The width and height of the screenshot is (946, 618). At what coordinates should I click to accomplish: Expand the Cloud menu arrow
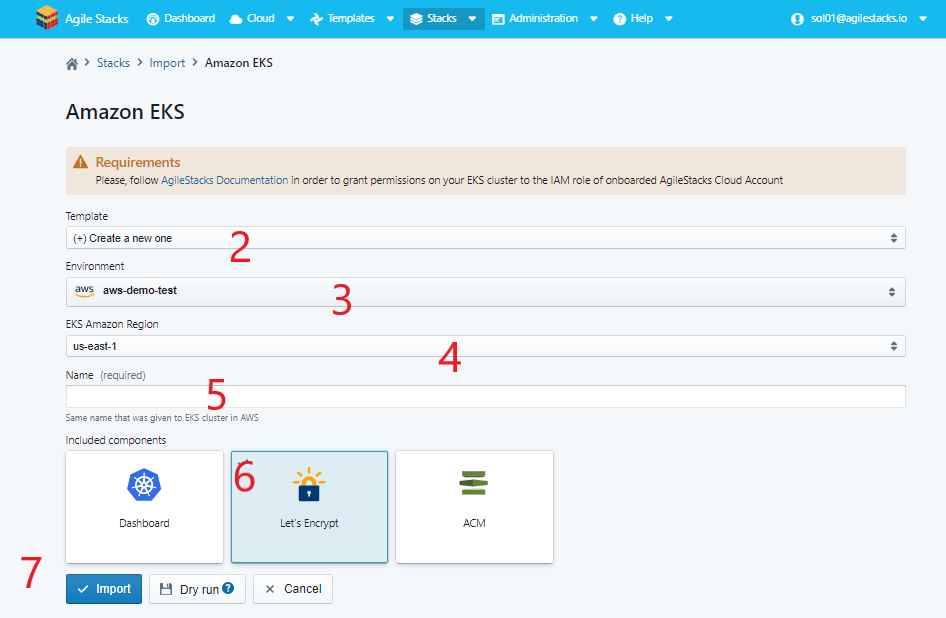point(290,19)
